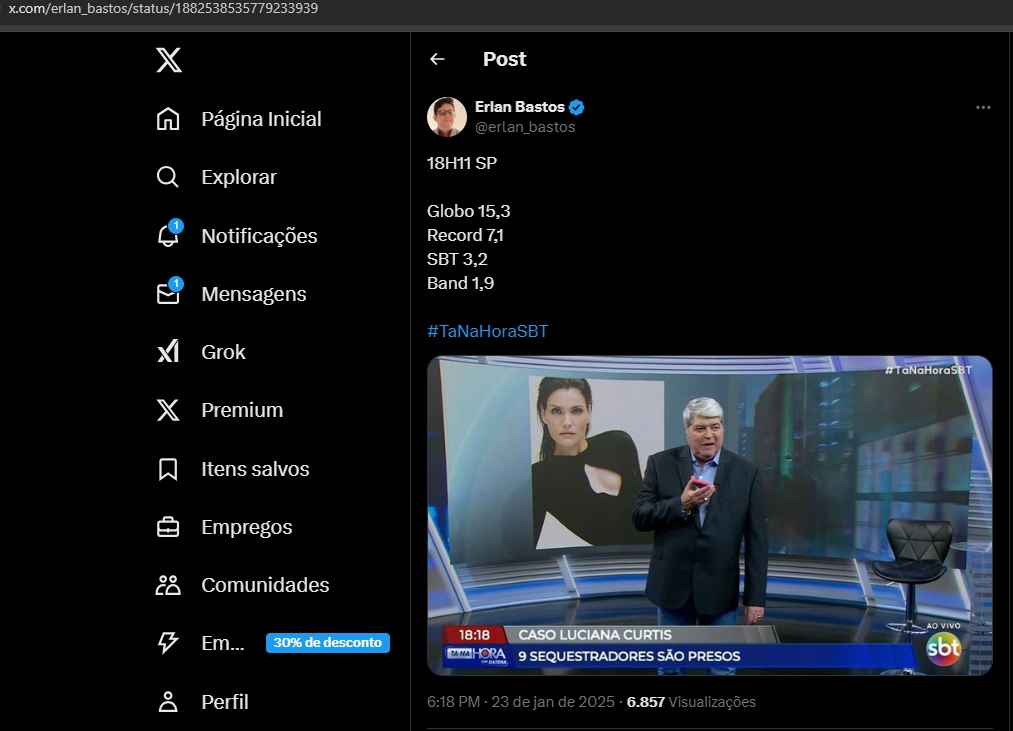Click the 30% de desconto badge

coord(328,643)
